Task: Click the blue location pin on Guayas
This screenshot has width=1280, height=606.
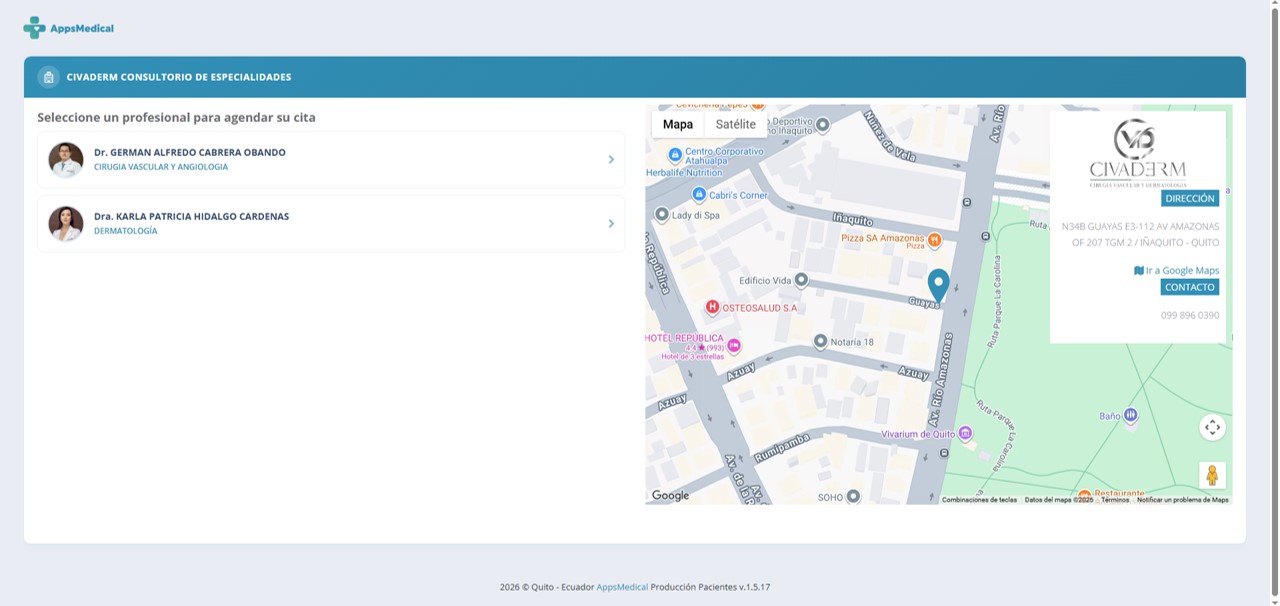Action: tap(938, 286)
